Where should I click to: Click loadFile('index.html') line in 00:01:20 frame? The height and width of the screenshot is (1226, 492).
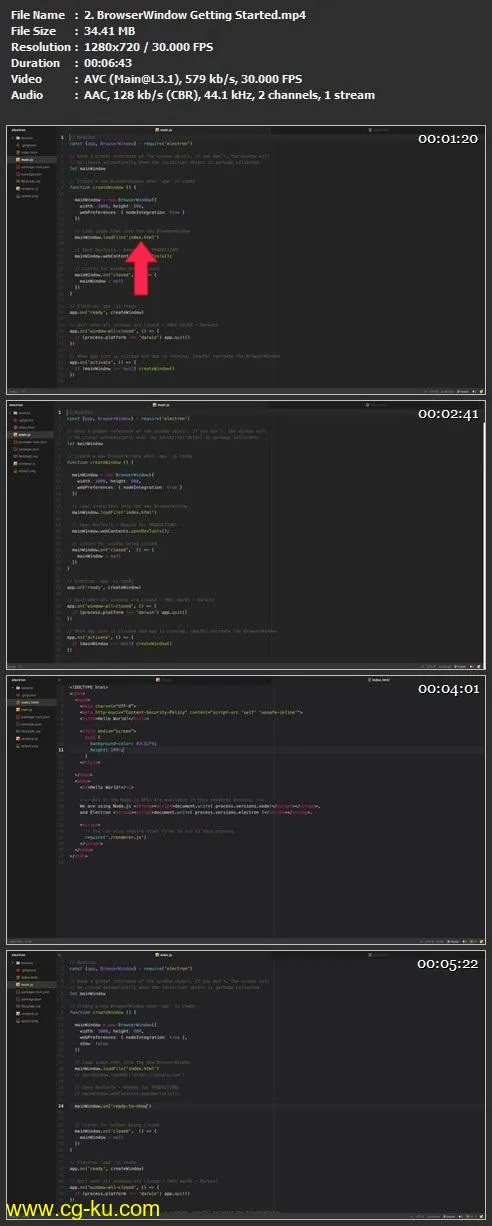pos(116,237)
